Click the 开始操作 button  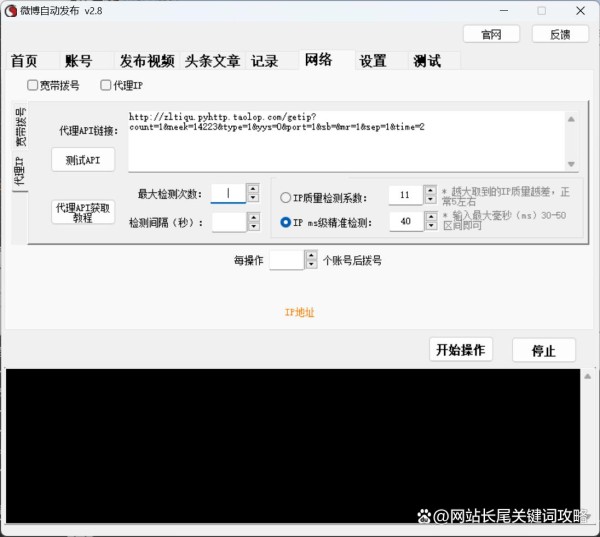click(461, 349)
